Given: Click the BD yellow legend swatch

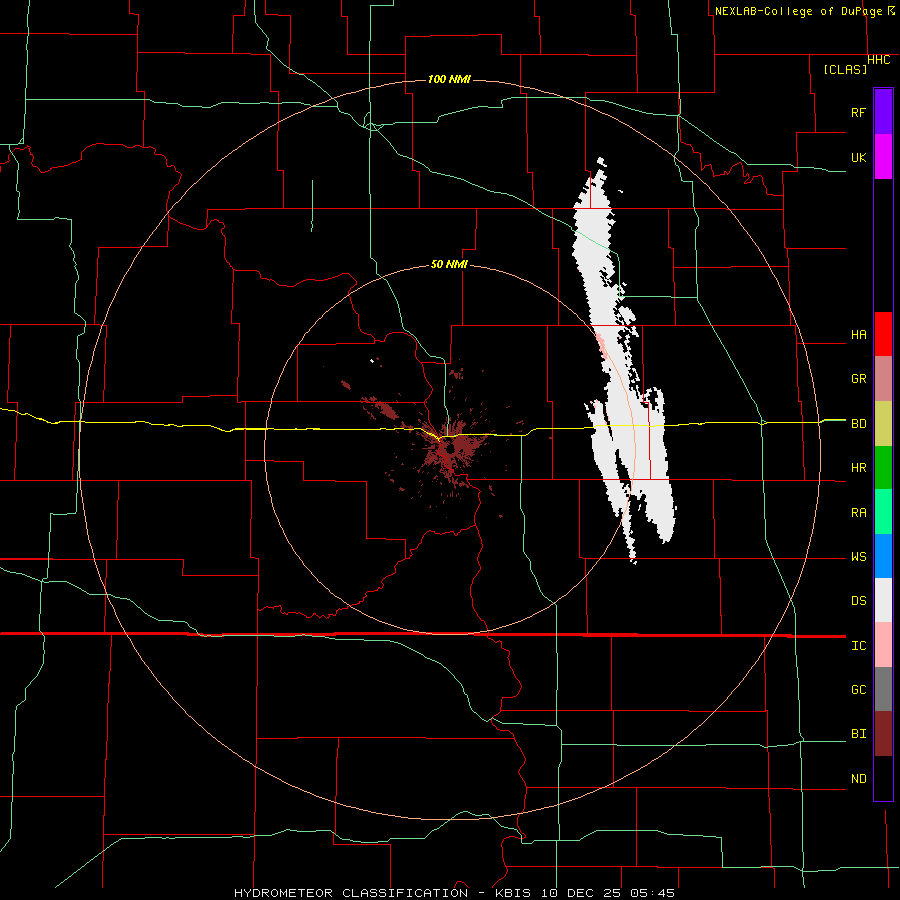Looking at the screenshot, I should 883,424.
